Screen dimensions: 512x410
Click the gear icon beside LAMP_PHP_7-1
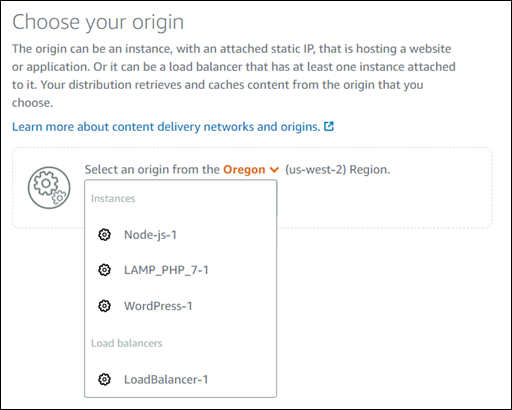click(104, 270)
